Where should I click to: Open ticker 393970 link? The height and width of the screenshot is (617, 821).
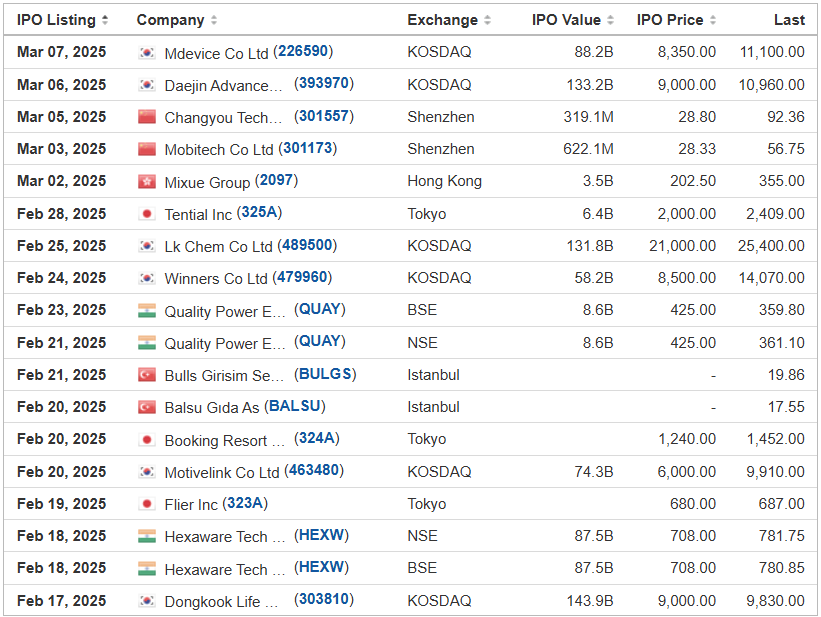(x=324, y=83)
